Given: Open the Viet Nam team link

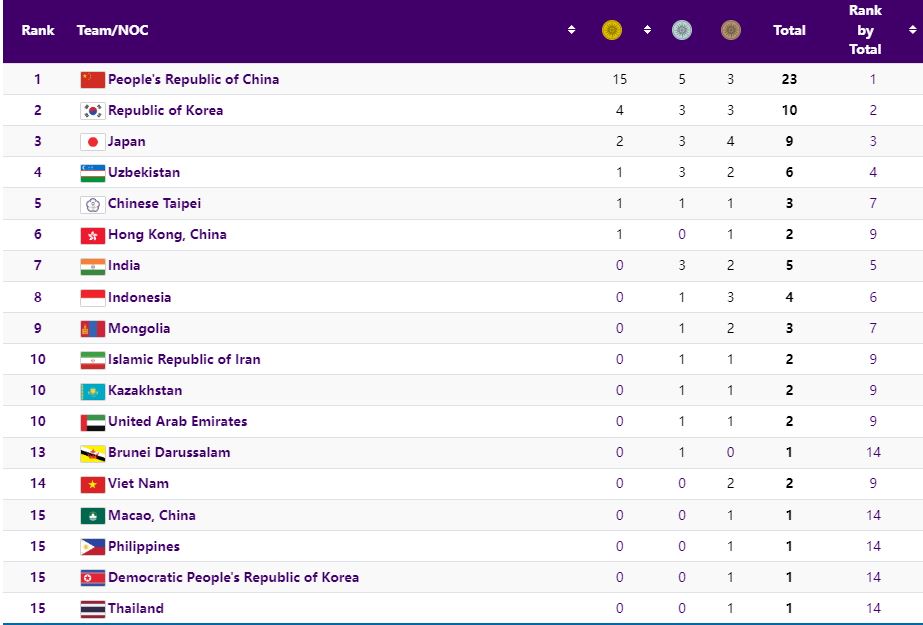Looking at the screenshot, I should tap(138, 484).
